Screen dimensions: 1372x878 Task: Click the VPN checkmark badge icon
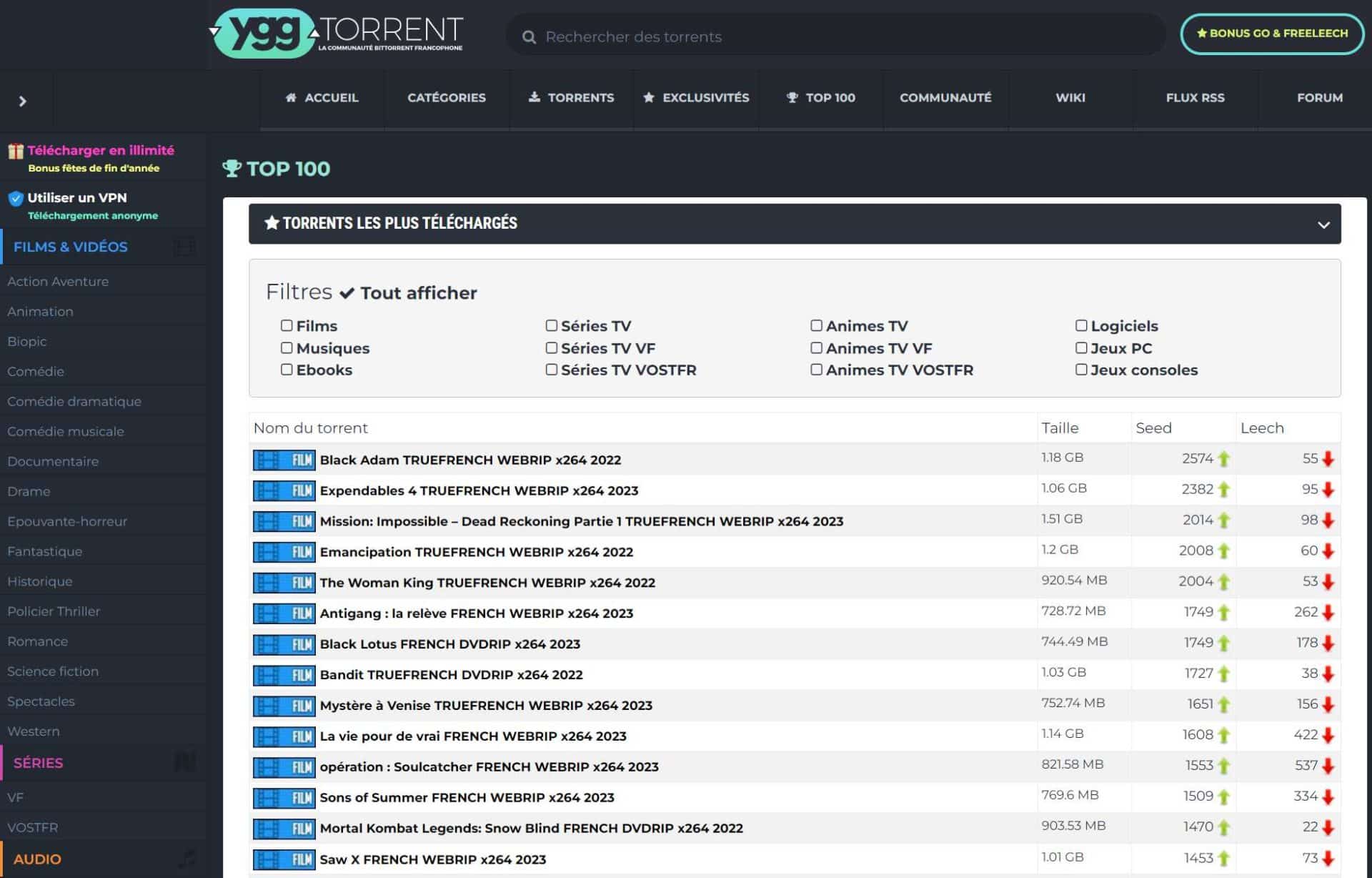tap(16, 198)
